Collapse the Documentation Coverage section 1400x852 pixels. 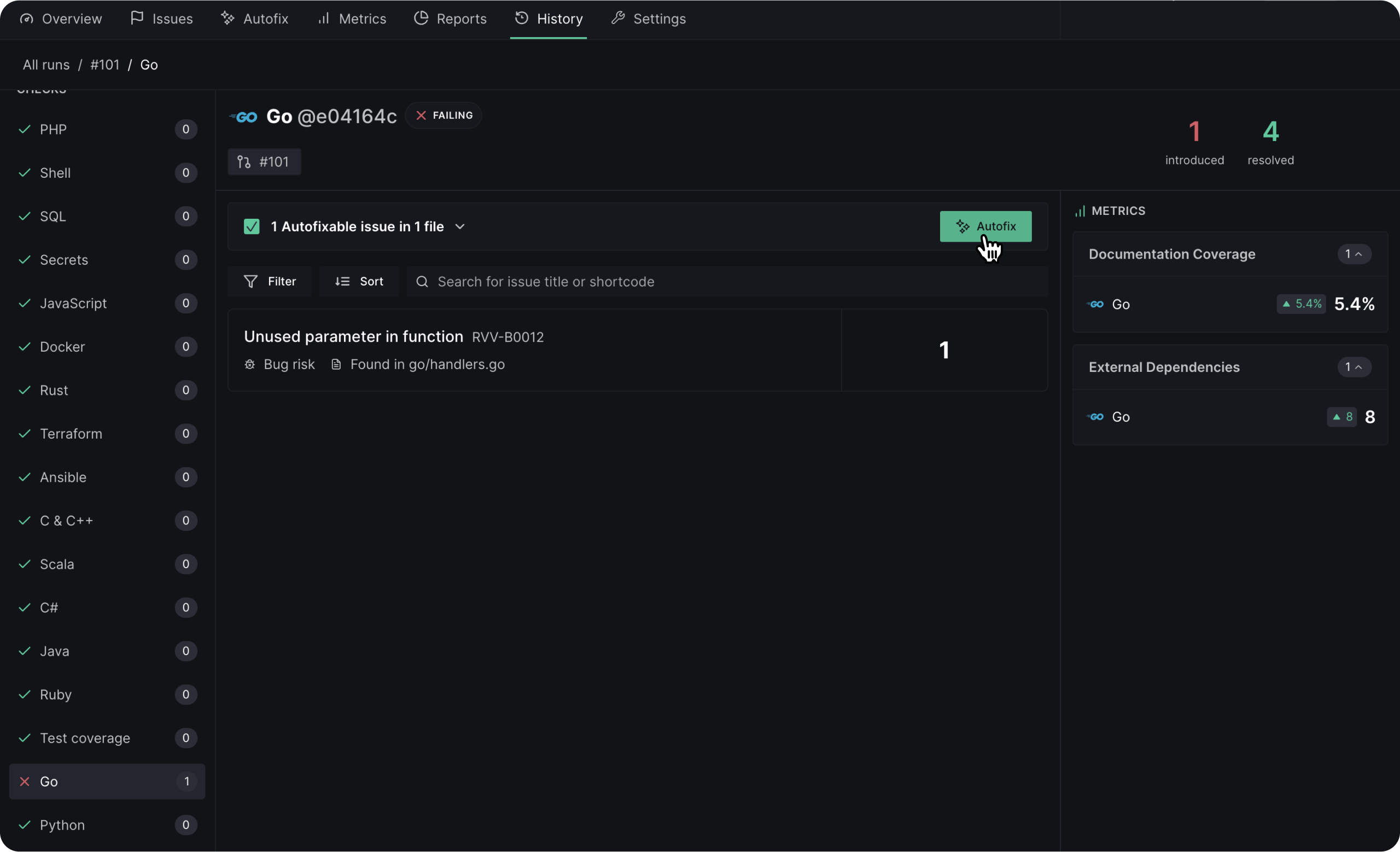pos(1354,254)
